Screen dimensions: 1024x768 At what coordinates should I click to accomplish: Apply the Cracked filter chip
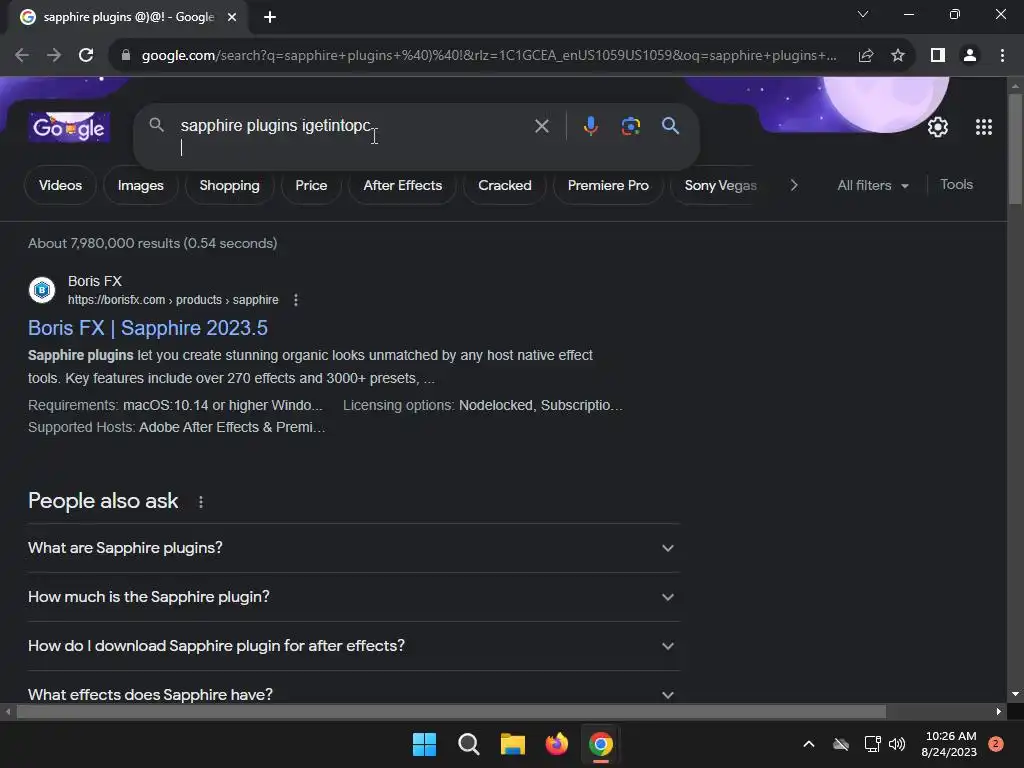tap(504, 185)
